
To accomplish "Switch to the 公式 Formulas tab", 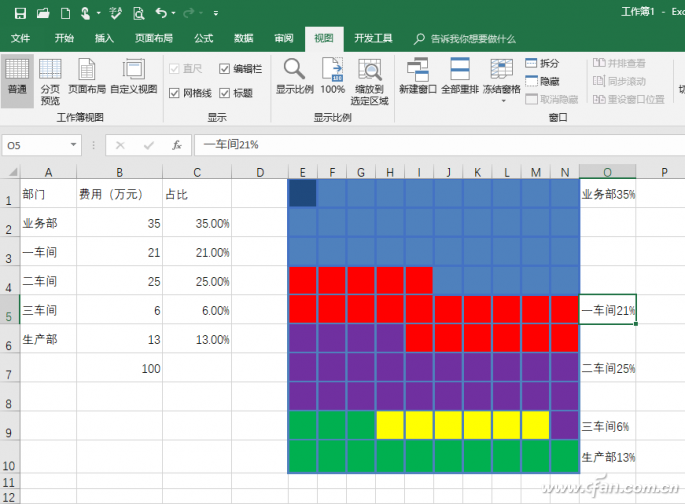I will (x=204, y=38).
